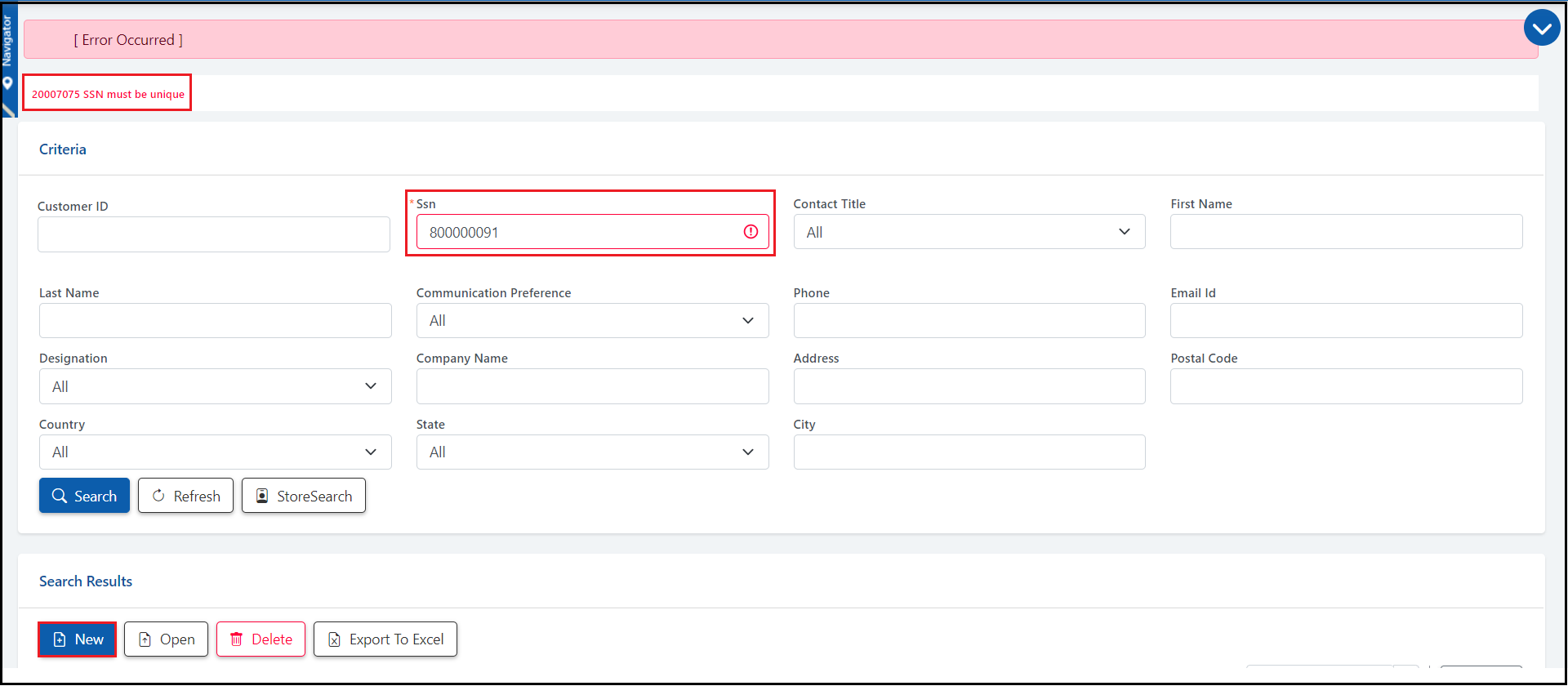Open the Contact Title dropdown
This screenshot has width=1568, height=686.
click(x=969, y=232)
